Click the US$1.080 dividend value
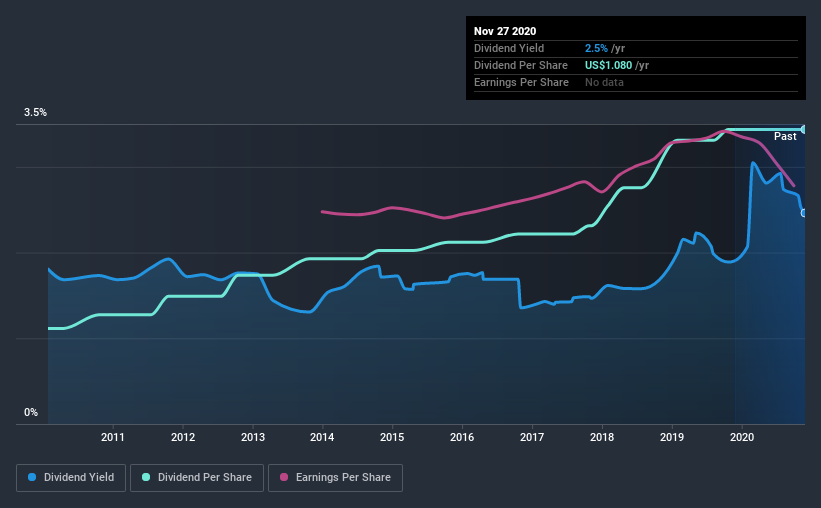Viewport: 821px width, 508px height. click(608, 65)
